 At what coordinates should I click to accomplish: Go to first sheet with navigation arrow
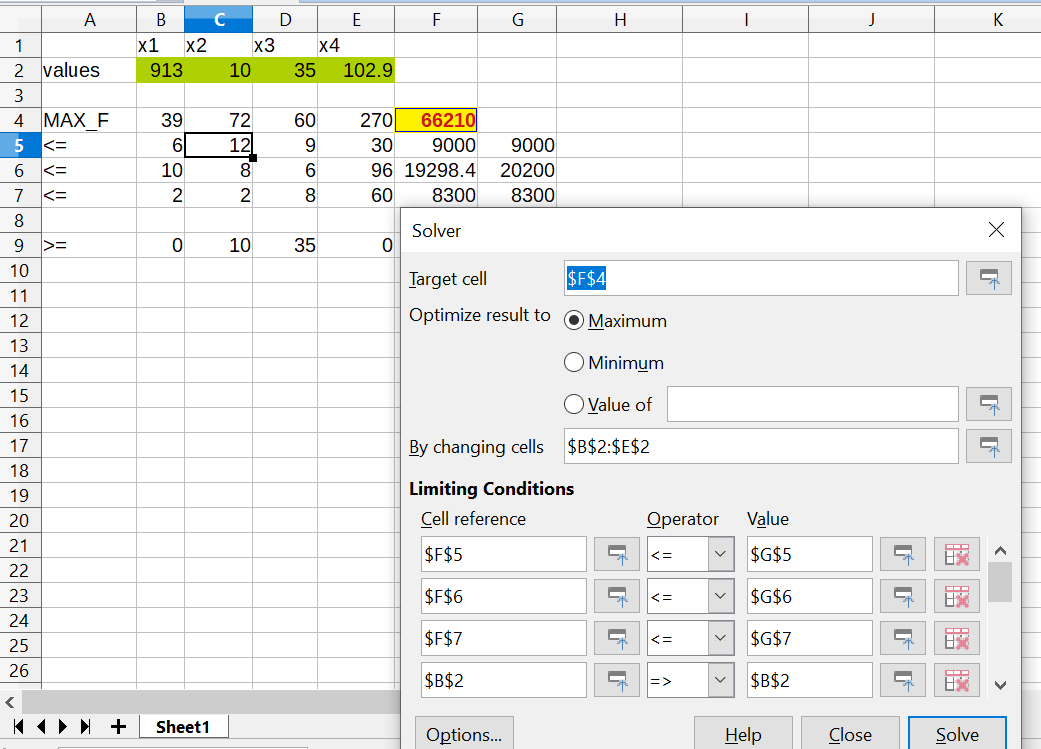[19, 726]
